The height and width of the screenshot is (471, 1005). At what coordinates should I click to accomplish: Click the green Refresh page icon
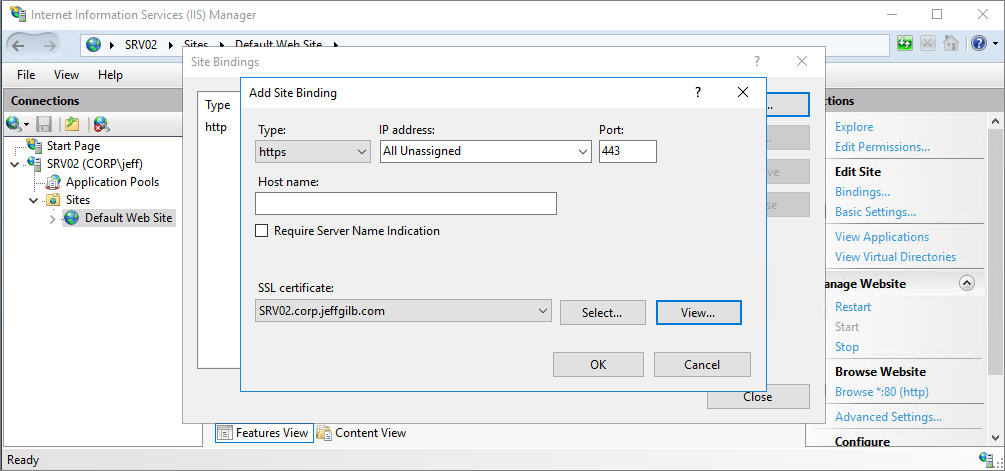[904, 44]
